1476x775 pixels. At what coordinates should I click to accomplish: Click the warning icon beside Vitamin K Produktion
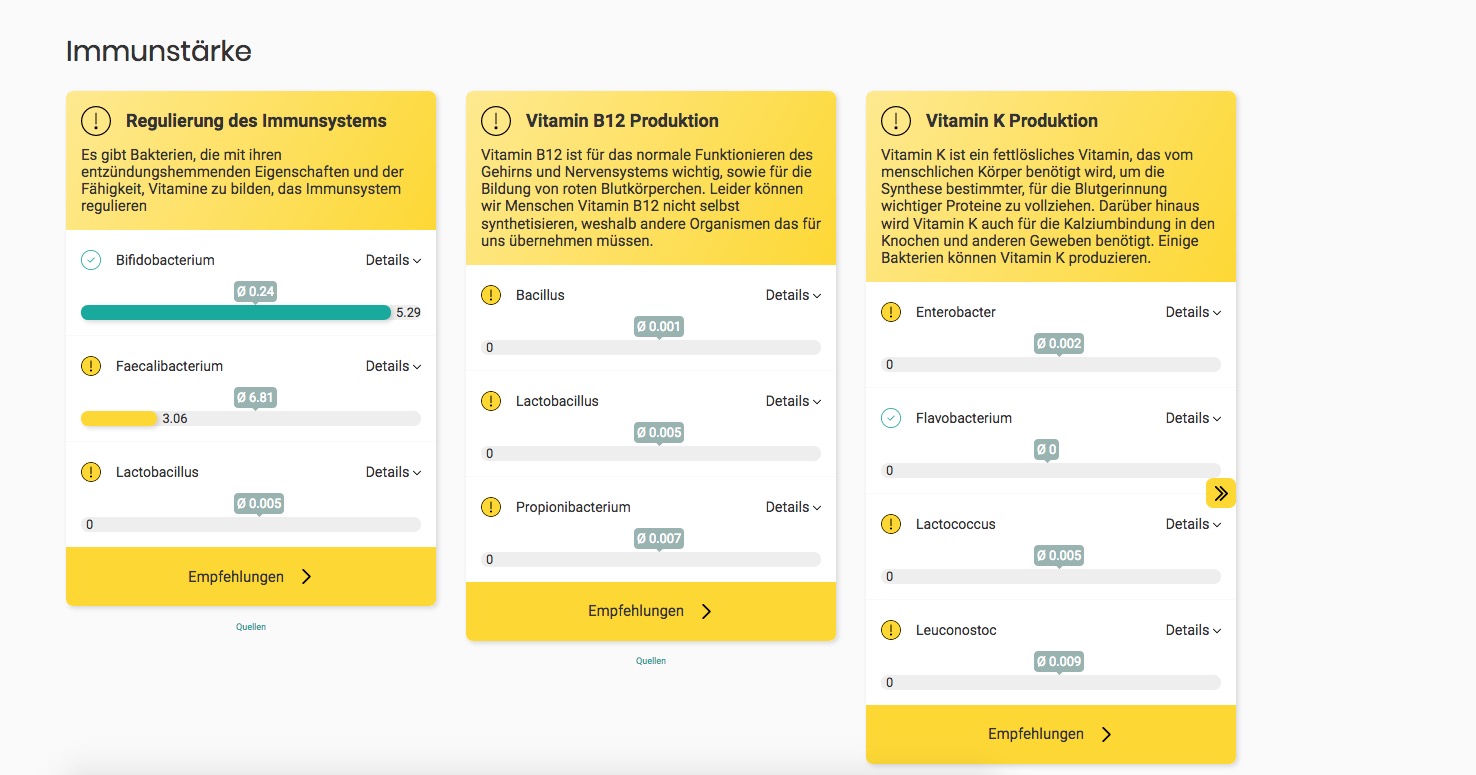coord(896,121)
